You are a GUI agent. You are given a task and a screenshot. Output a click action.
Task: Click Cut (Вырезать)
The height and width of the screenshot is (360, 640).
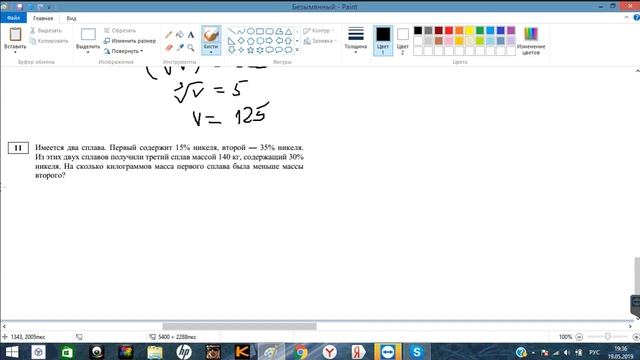[x=46, y=31]
